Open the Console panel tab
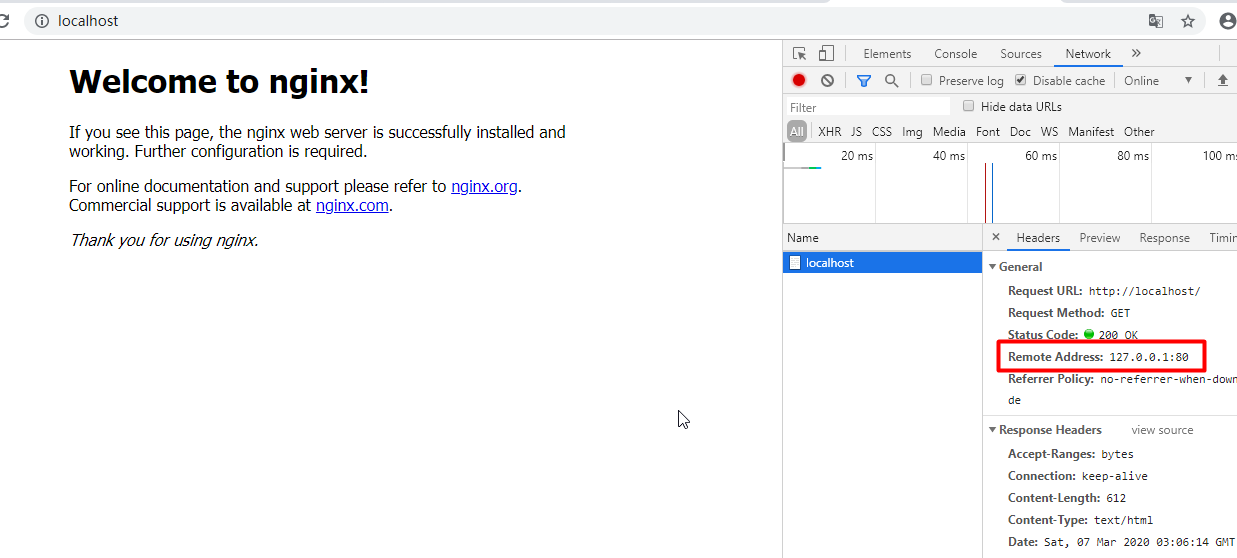The height and width of the screenshot is (558, 1237). coord(956,54)
